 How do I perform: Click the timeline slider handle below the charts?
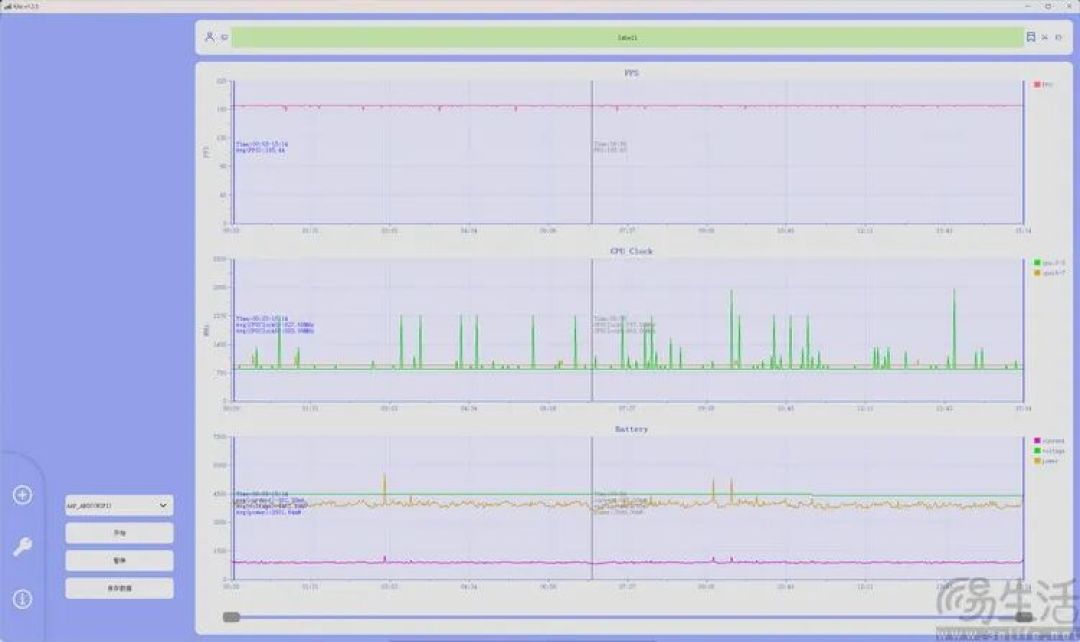231,617
